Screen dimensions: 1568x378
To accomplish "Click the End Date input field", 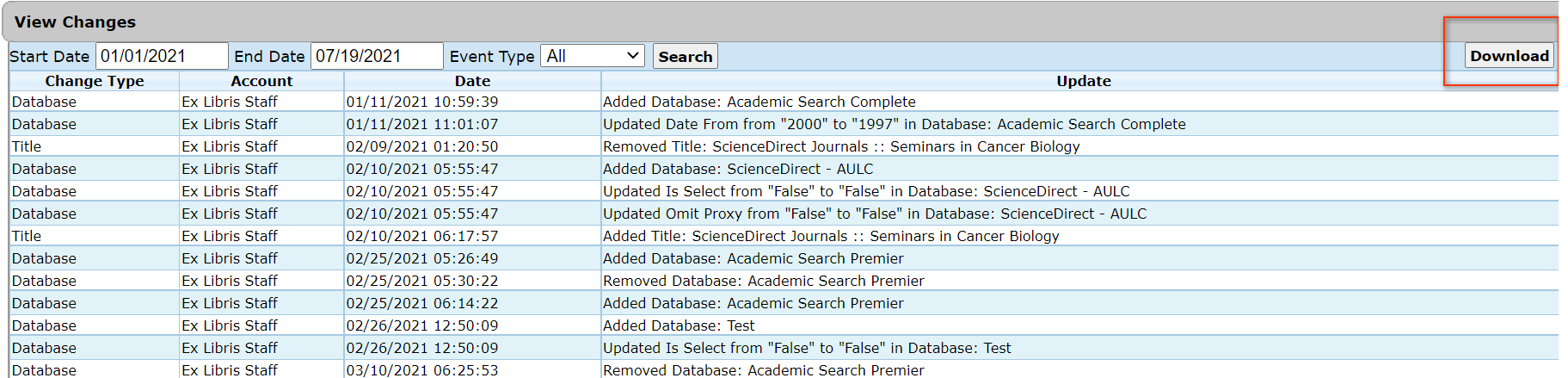I will 376,56.
